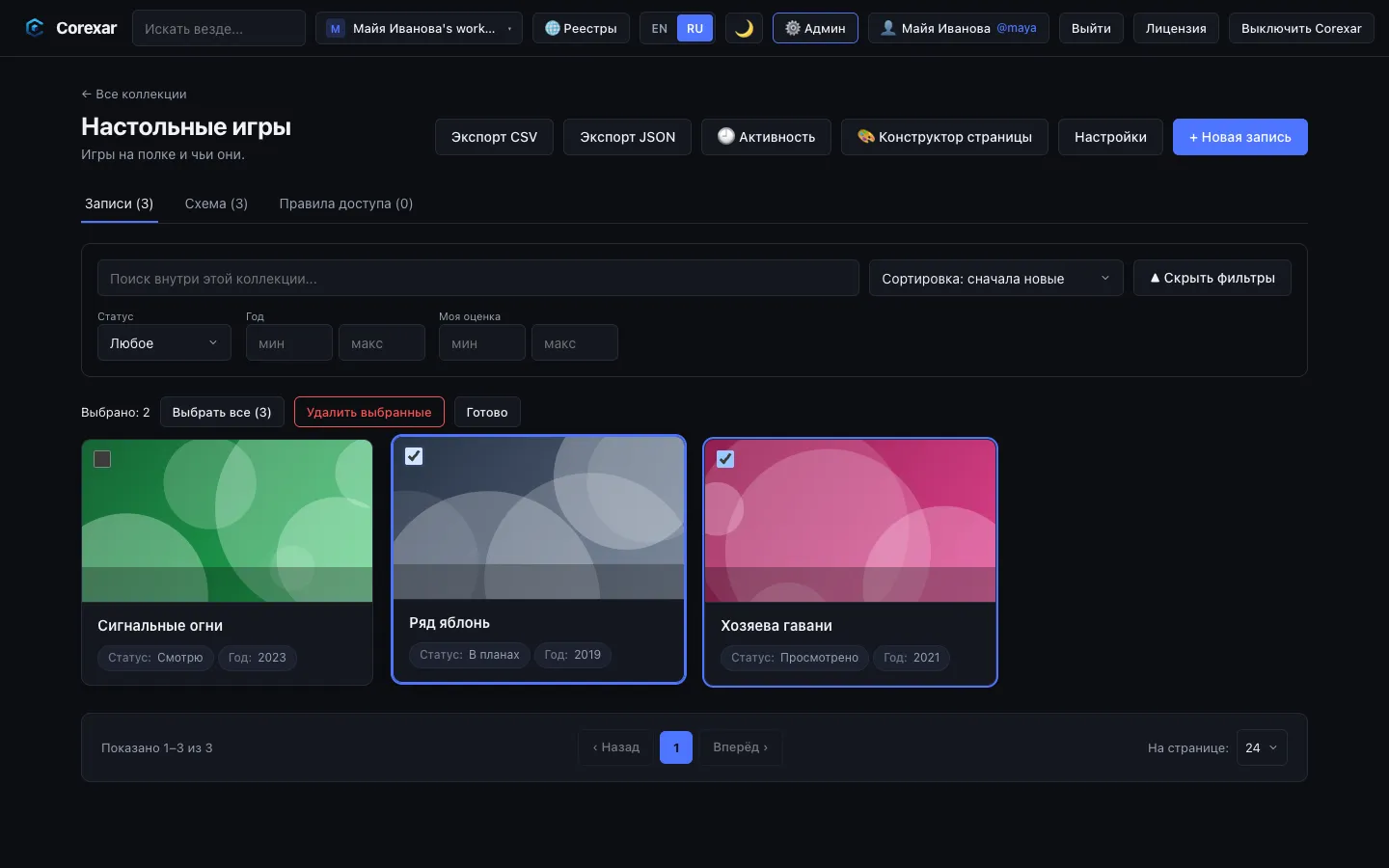Click the Экспорт JSON button
1389x868 pixels.
pos(627,137)
